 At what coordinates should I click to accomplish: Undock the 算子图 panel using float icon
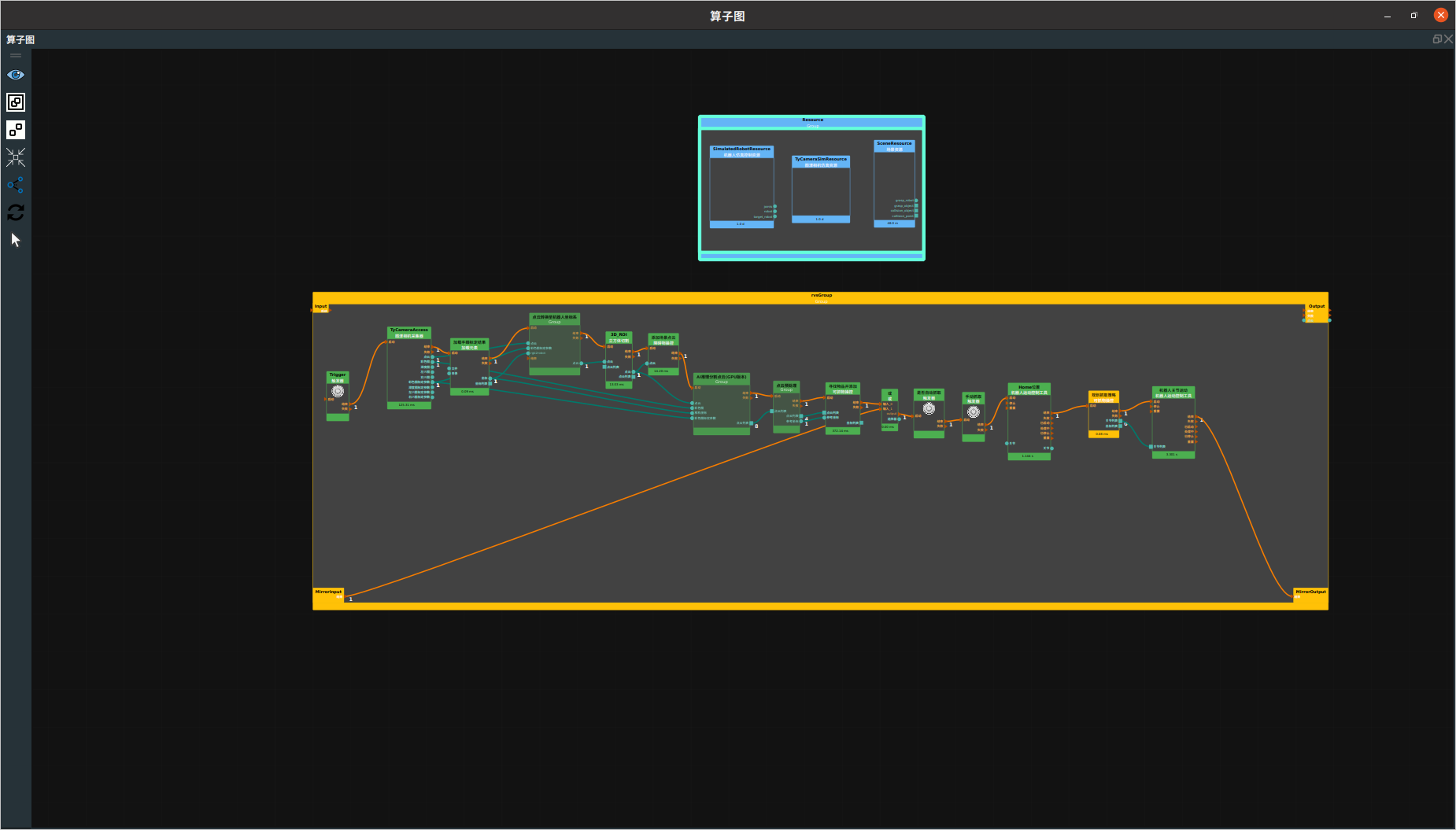1437,39
